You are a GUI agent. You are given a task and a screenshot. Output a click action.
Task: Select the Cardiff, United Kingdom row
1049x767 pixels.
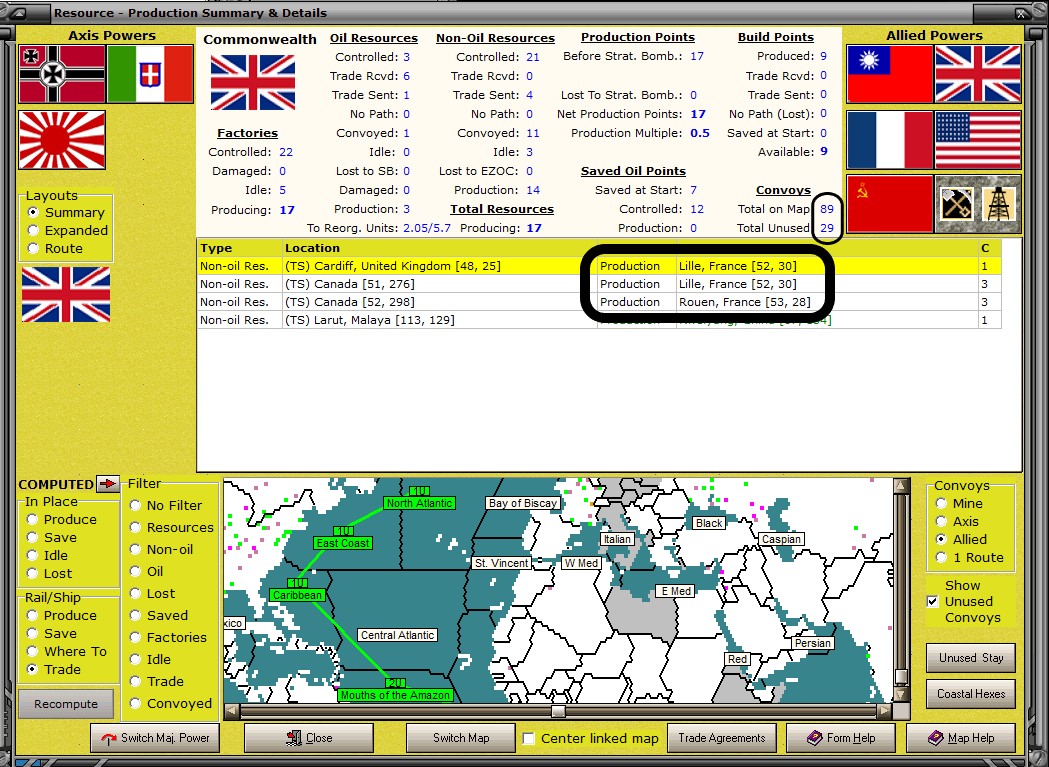point(599,266)
